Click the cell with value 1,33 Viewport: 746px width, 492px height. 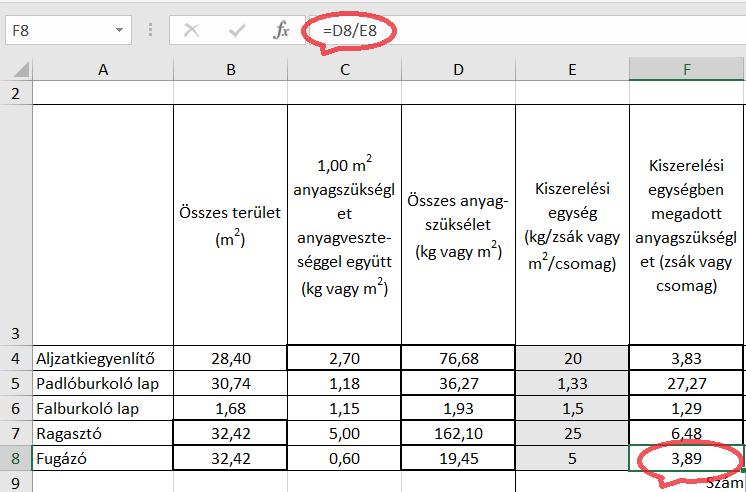[572, 383]
